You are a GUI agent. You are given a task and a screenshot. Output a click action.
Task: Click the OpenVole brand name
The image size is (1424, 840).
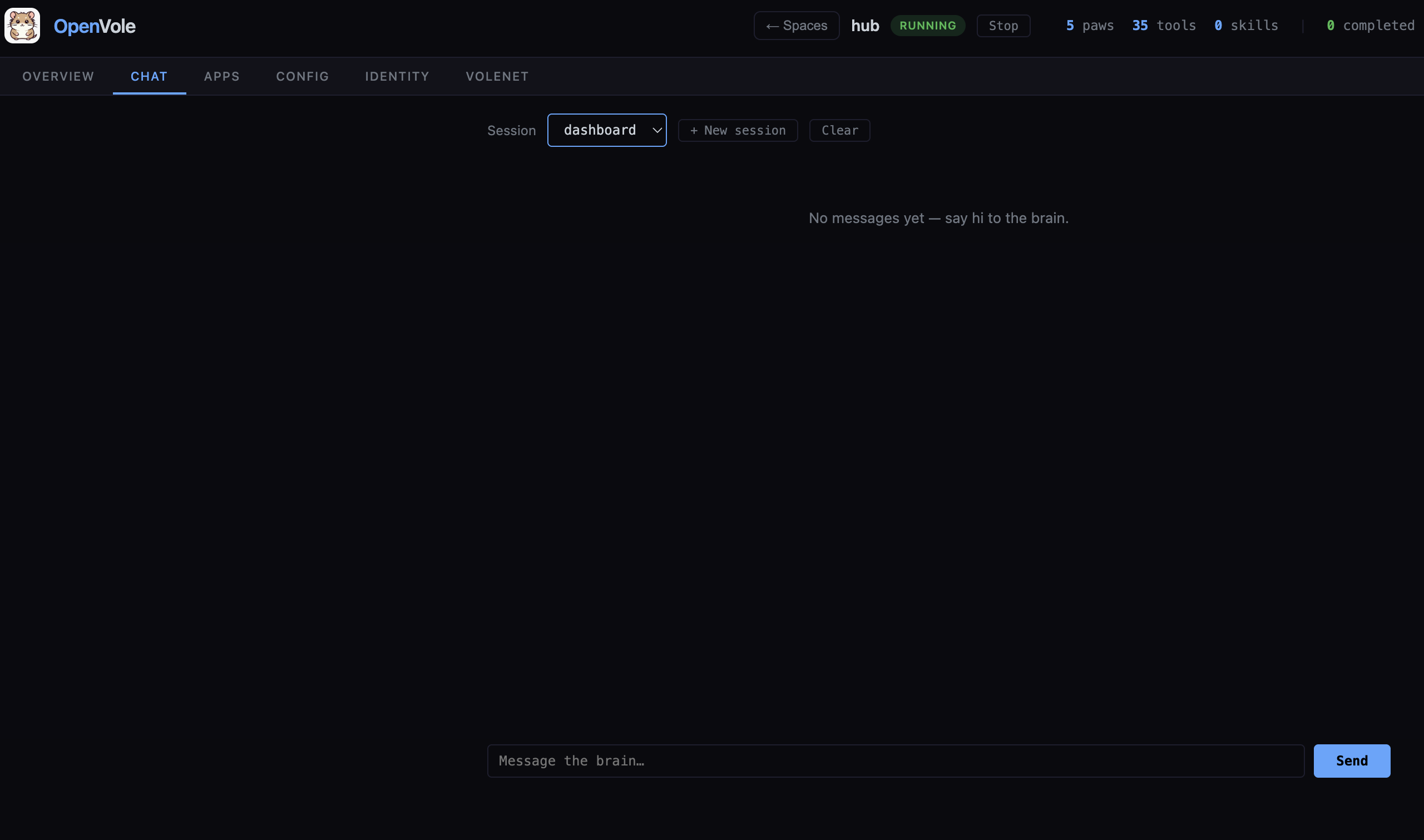pyautogui.click(x=95, y=26)
